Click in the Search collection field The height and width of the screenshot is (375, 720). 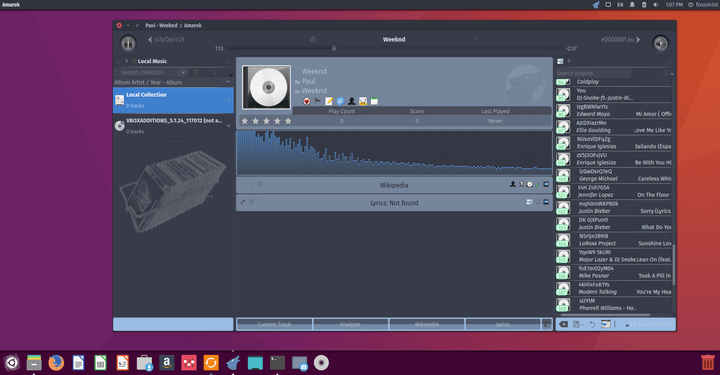click(146, 73)
